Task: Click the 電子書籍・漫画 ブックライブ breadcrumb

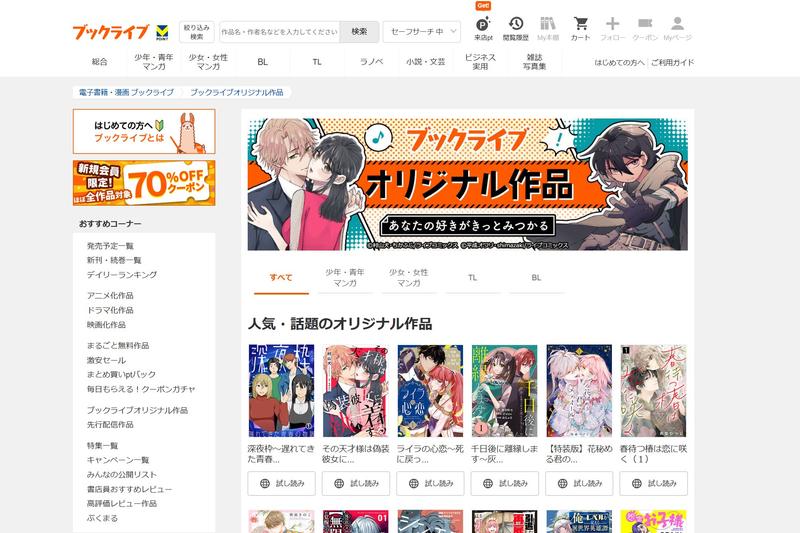Action: pos(127,92)
